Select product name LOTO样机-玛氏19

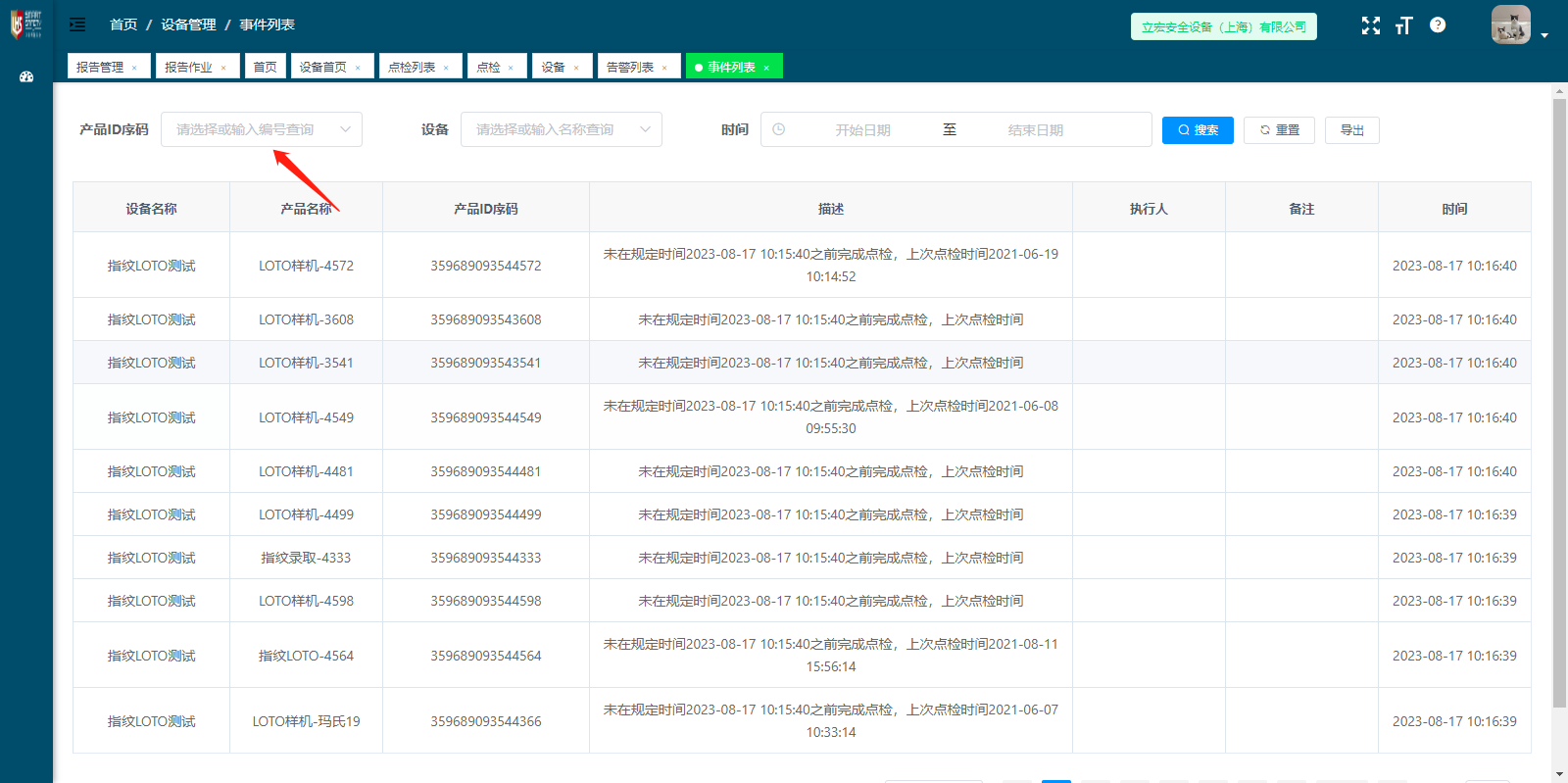(x=307, y=721)
